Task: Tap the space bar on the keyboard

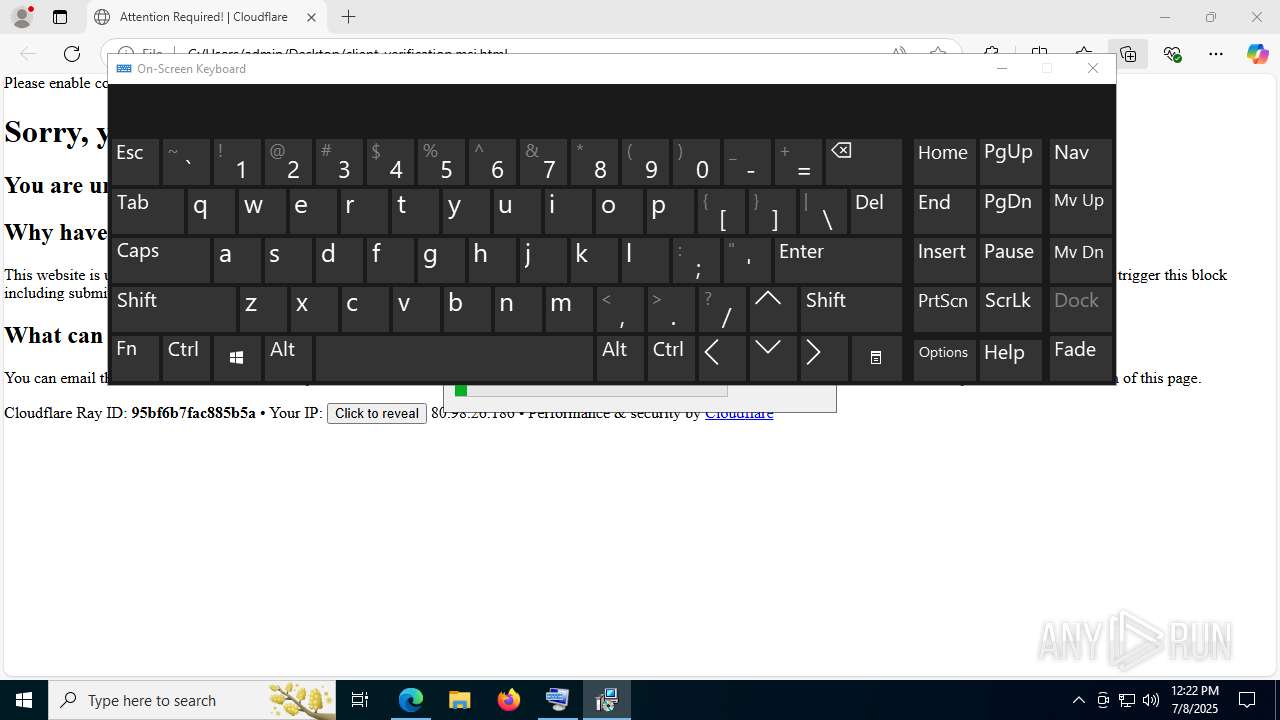Action: pos(454,358)
